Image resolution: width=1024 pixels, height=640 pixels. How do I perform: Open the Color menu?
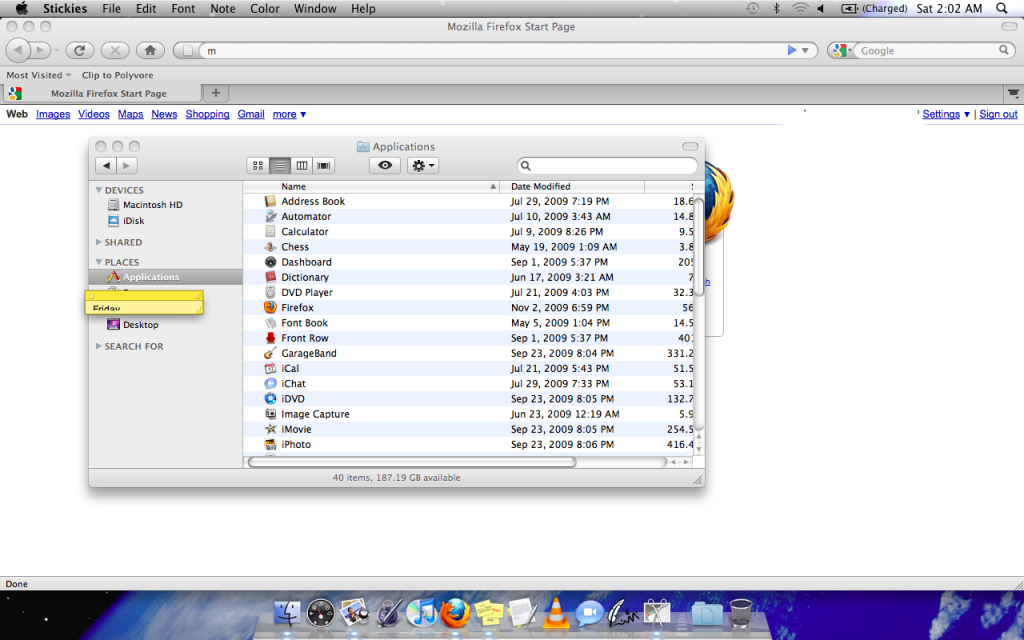click(x=264, y=8)
